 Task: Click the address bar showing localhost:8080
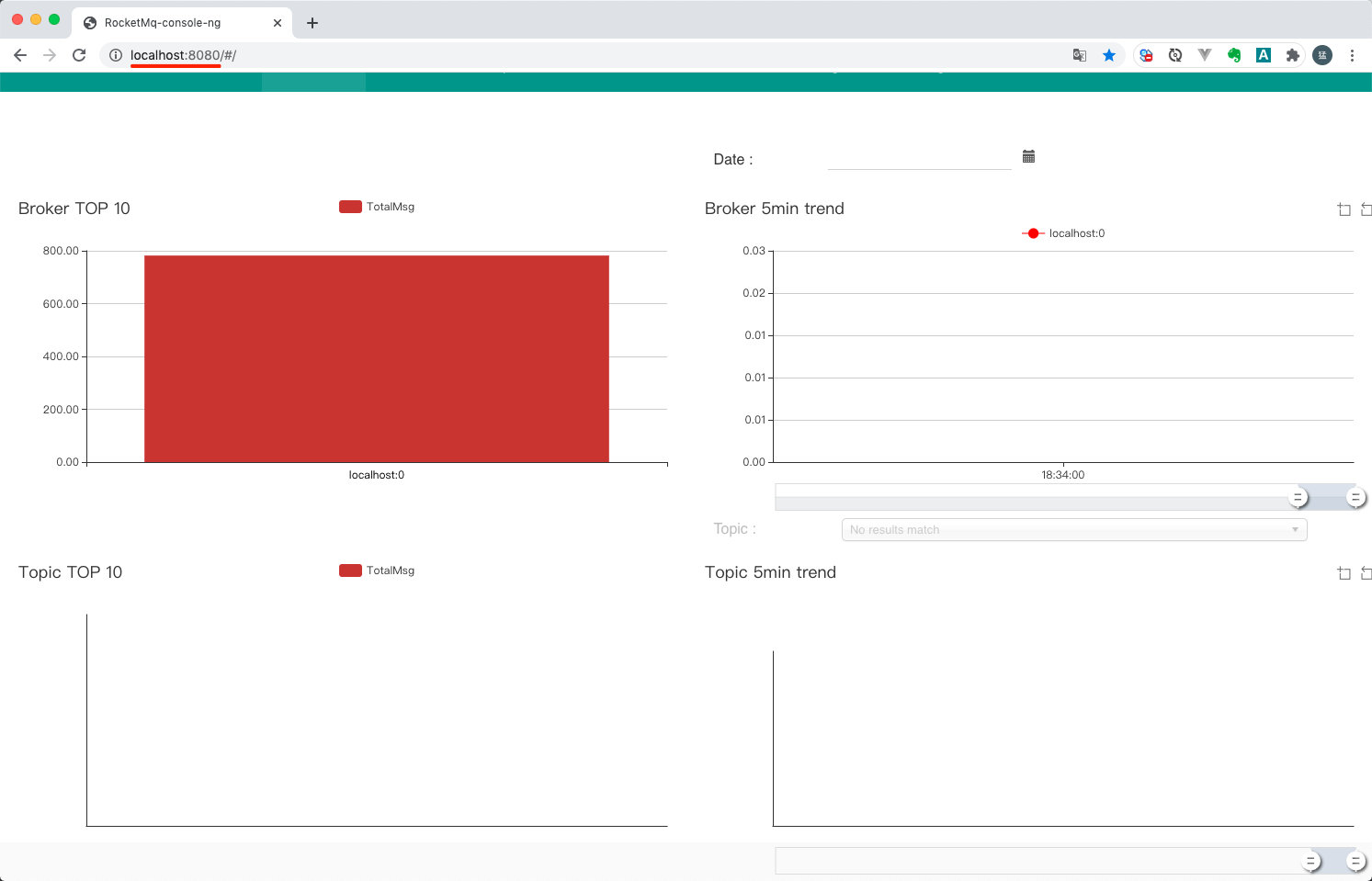tap(588, 55)
